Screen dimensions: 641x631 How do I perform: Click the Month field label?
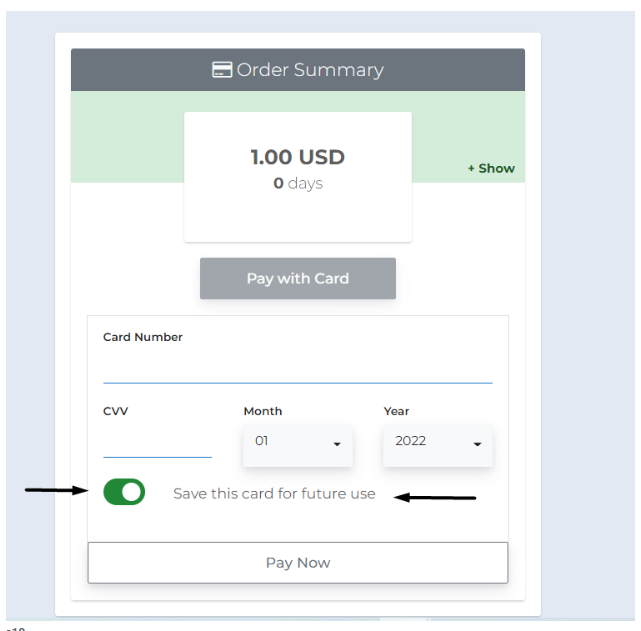pyautogui.click(x=263, y=411)
